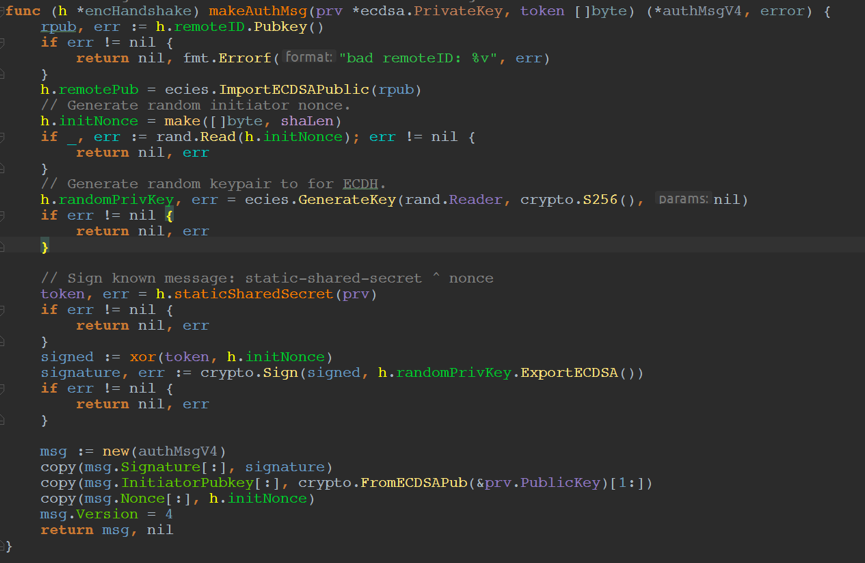Click the 'signature' variable declaration
The height and width of the screenshot is (563, 865).
point(81,373)
